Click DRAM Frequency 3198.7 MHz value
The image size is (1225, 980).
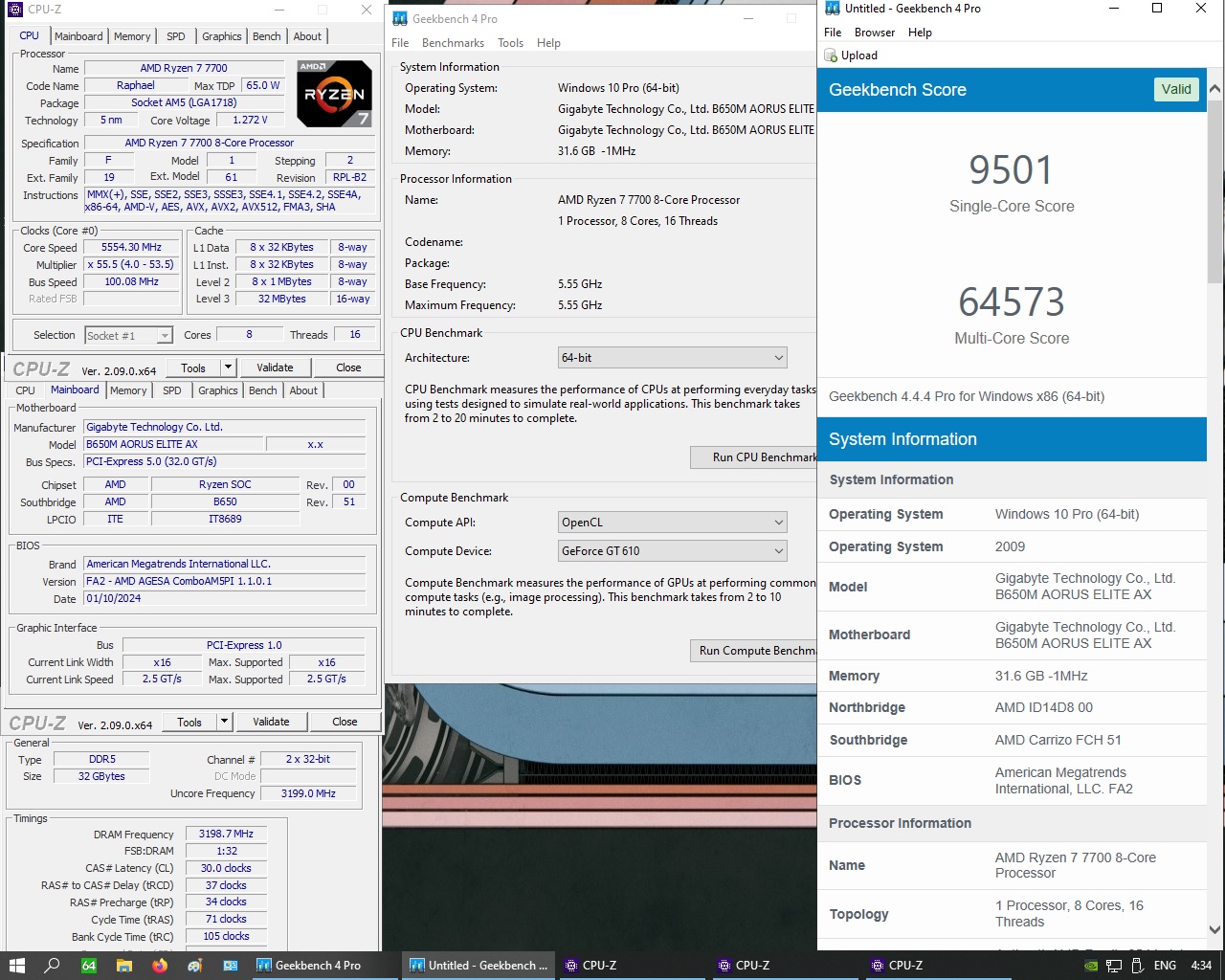click(226, 834)
